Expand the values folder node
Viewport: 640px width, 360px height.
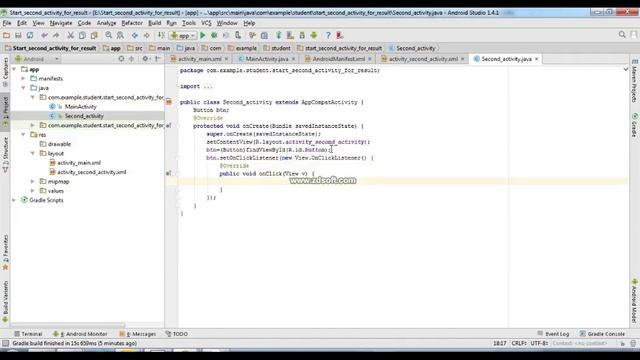pos(33,191)
